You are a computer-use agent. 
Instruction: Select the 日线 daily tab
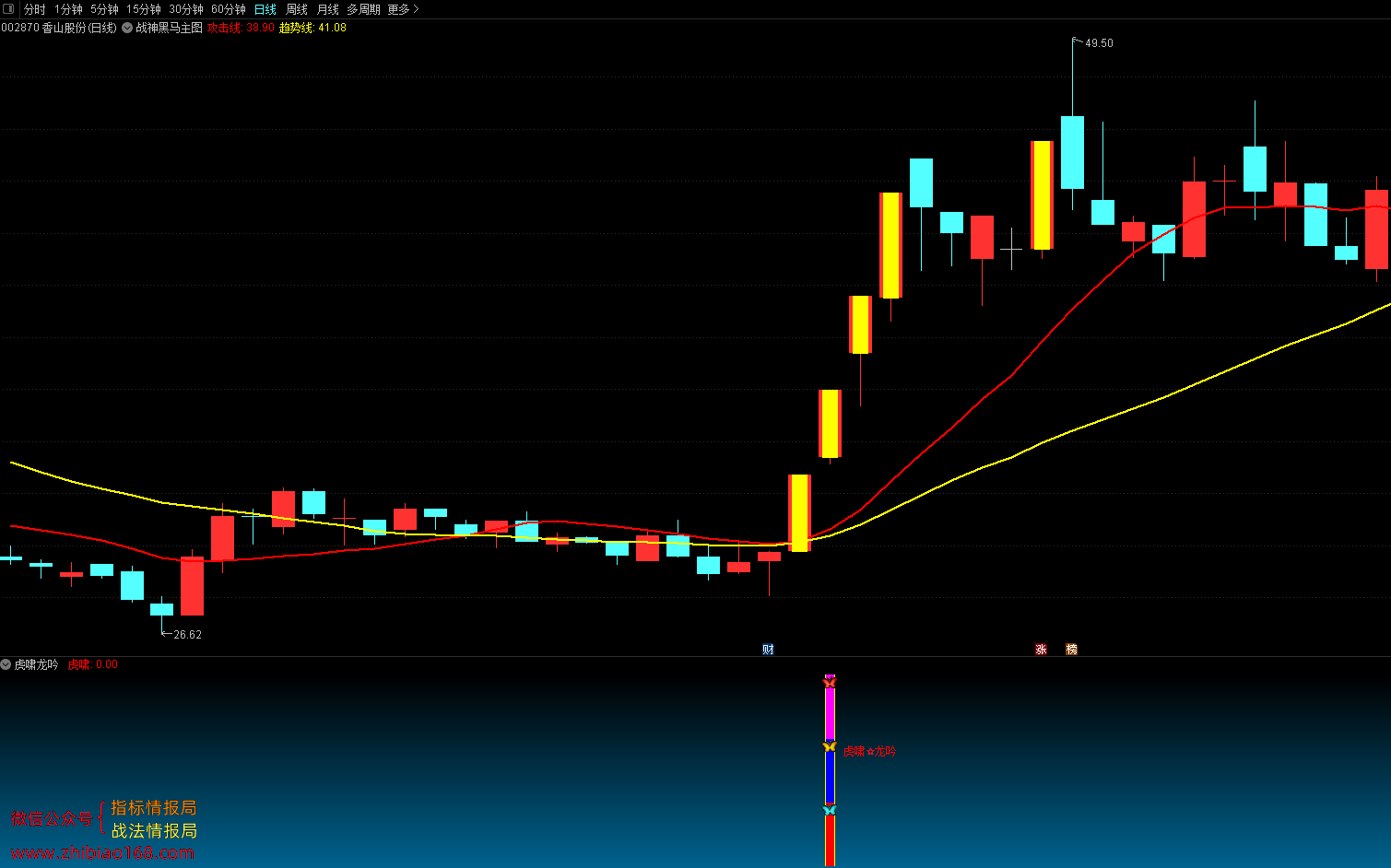(265, 9)
